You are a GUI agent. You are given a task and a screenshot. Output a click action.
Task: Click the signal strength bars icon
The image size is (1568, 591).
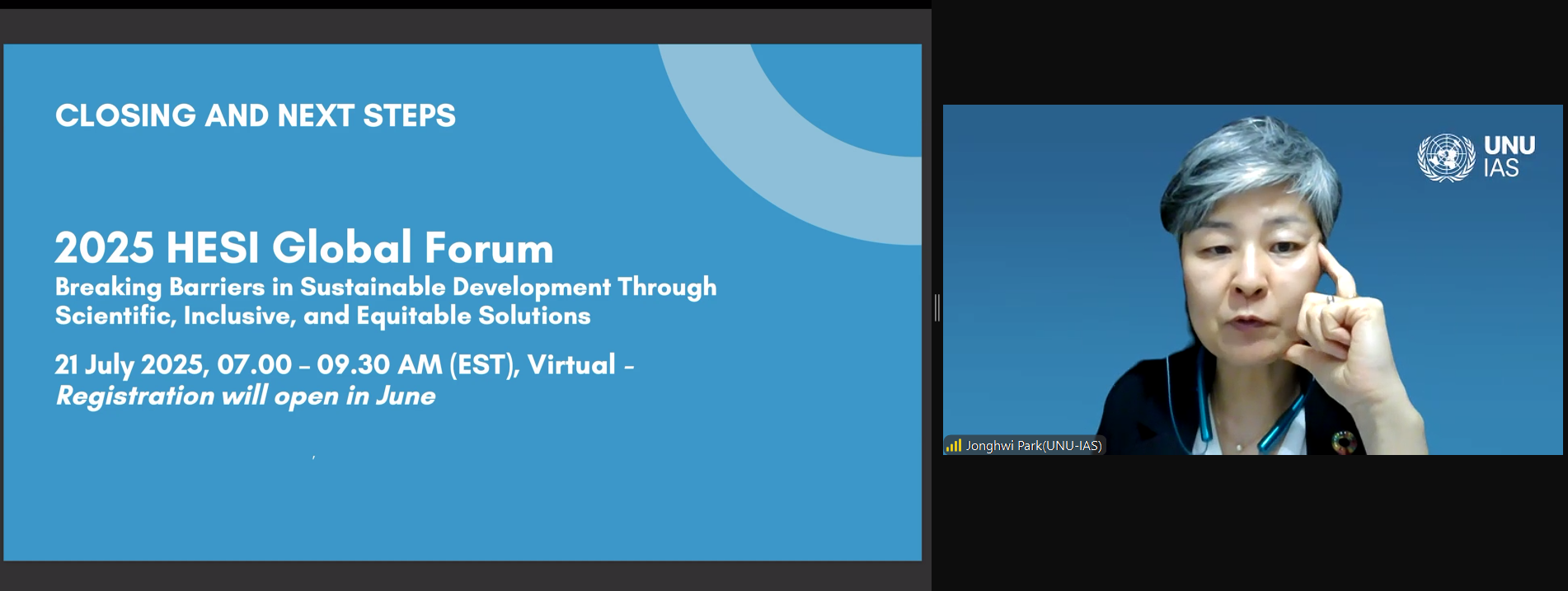pyautogui.click(x=953, y=446)
